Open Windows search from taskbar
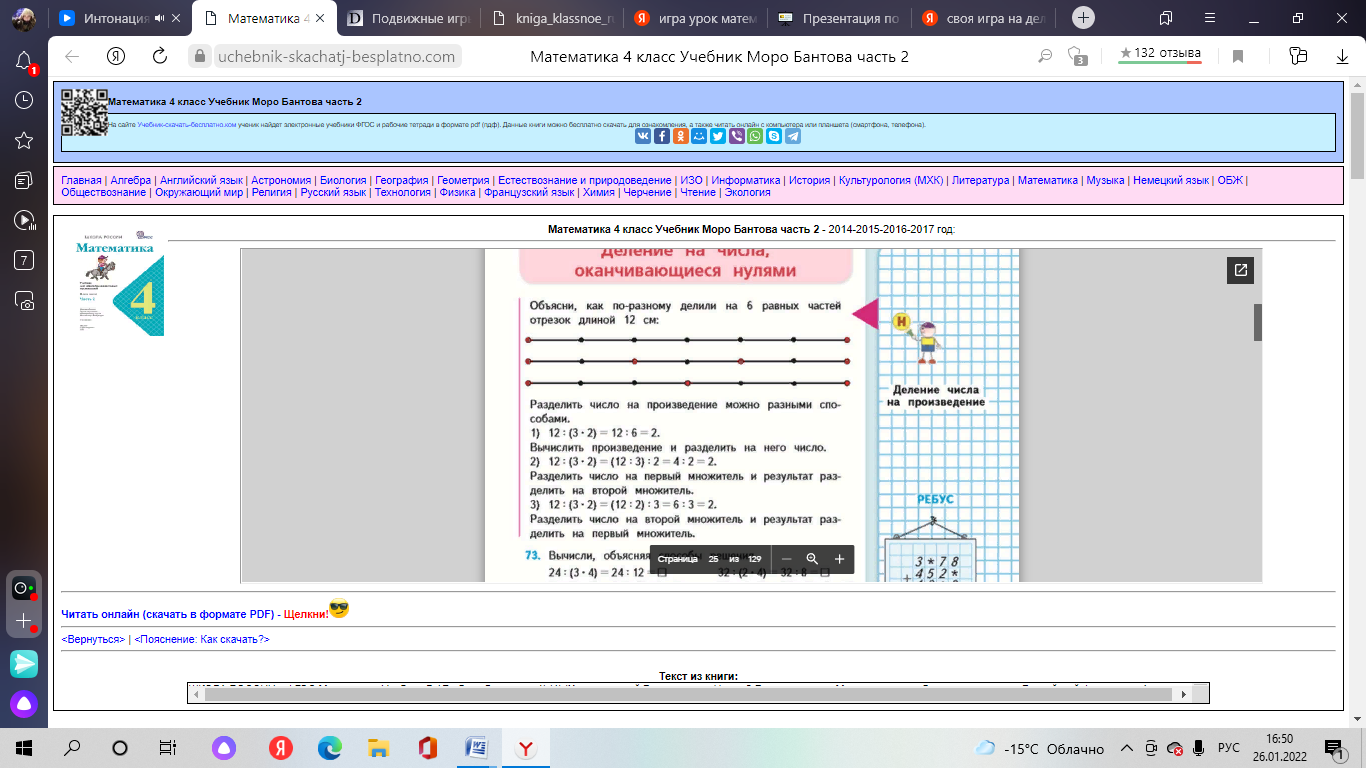 (72, 748)
